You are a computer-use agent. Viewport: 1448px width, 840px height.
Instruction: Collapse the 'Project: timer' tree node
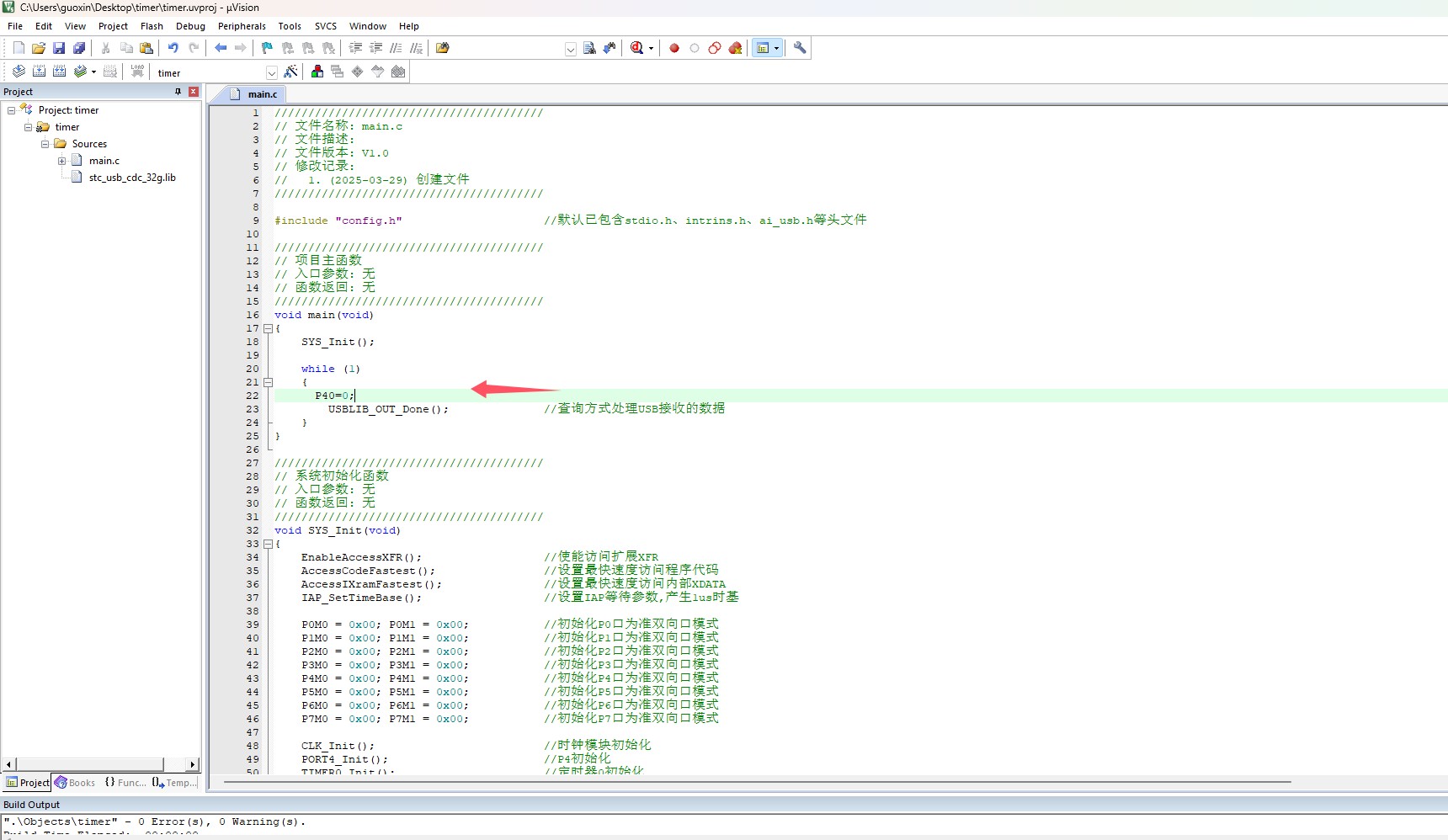(x=11, y=110)
